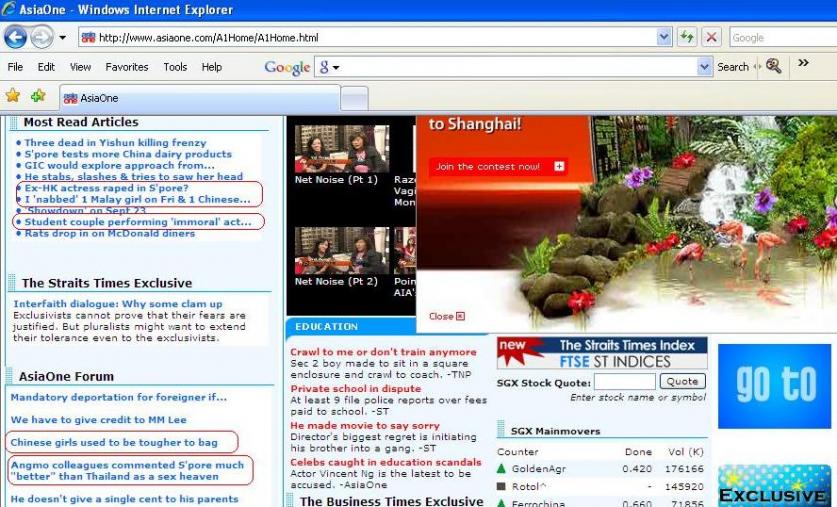The width and height of the screenshot is (837, 507).
Task: Click the Quote button
Action: [683, 381]
